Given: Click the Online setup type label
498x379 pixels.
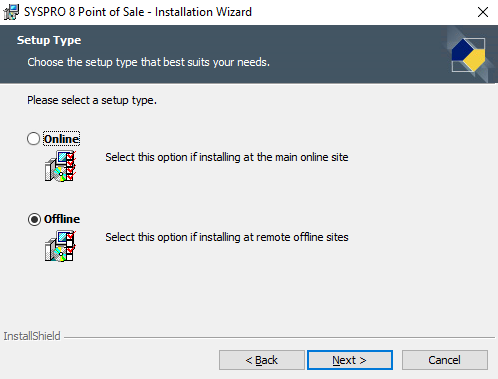Looking at the screenshot, I should (62, 139).
